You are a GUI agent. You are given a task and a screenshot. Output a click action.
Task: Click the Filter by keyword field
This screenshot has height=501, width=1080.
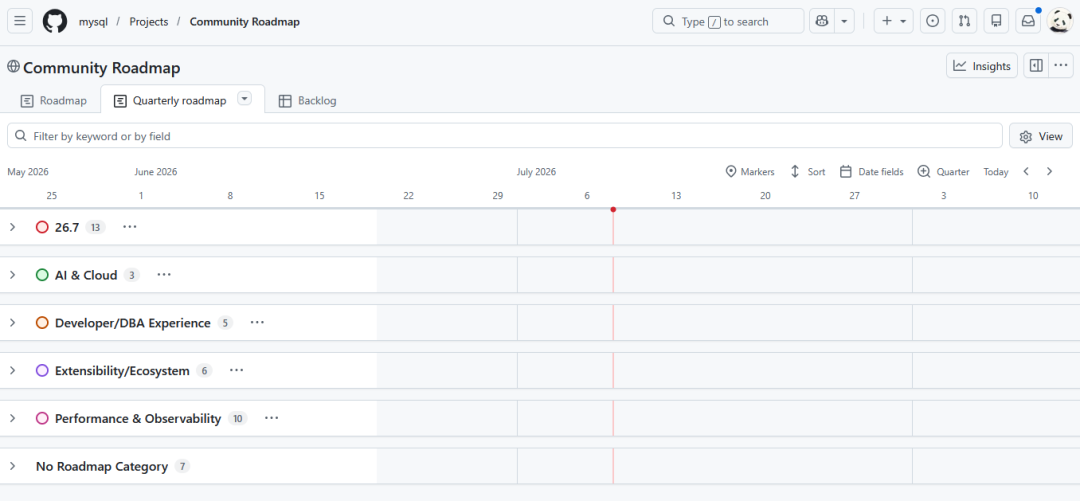[x=505, y=136]
